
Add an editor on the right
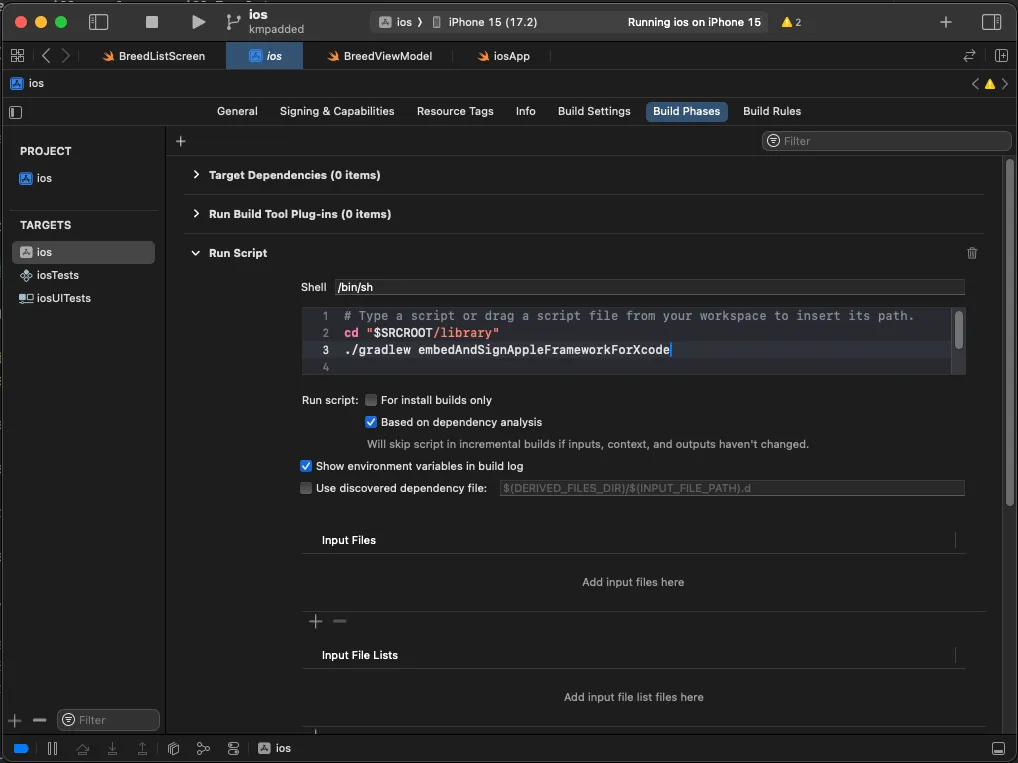1001,56
